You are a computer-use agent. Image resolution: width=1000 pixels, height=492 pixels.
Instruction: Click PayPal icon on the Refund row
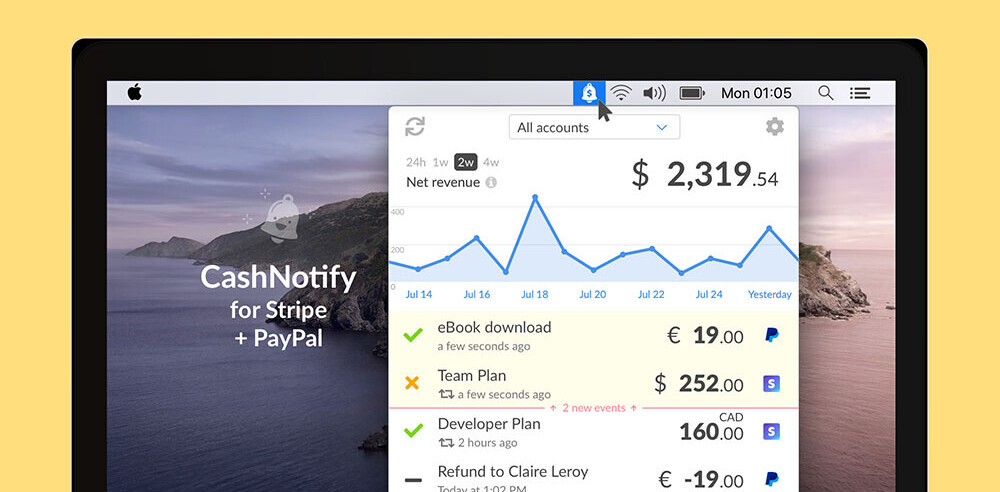pos(771,479)
